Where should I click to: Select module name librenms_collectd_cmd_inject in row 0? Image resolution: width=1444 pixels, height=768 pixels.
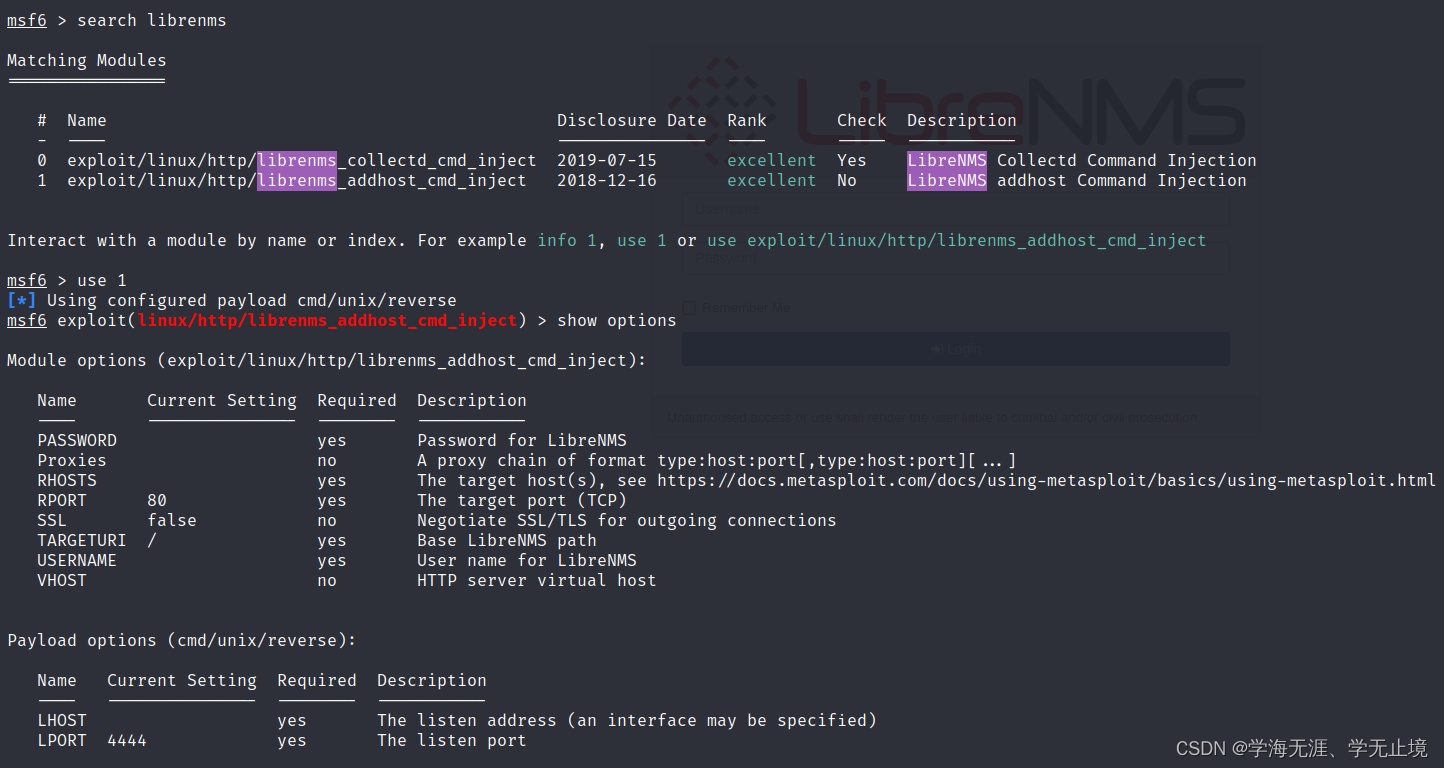(x=302, y=161)
